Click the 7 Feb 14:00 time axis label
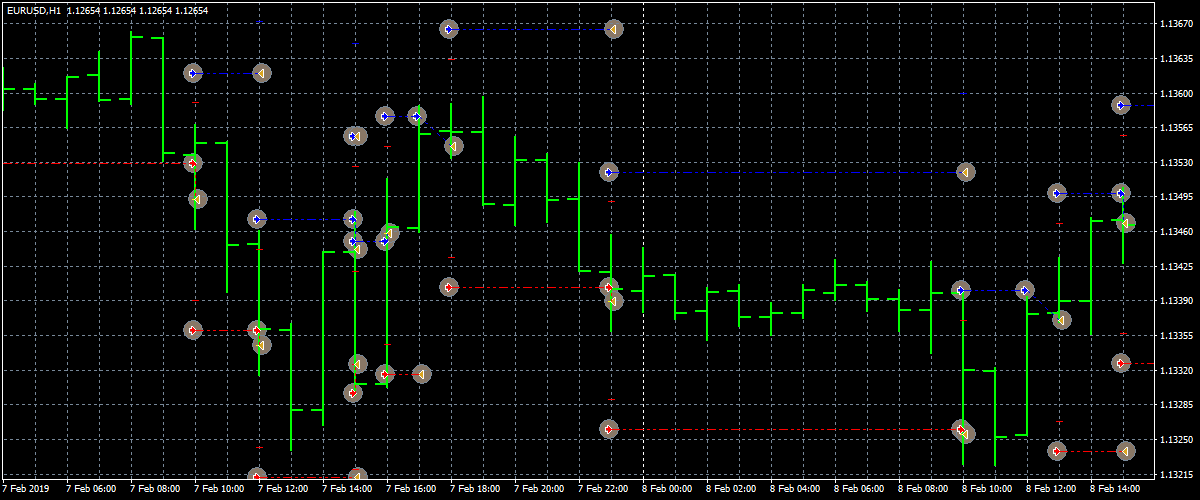Viewport: 1200px width, 500px height. [x=348, y=490]
